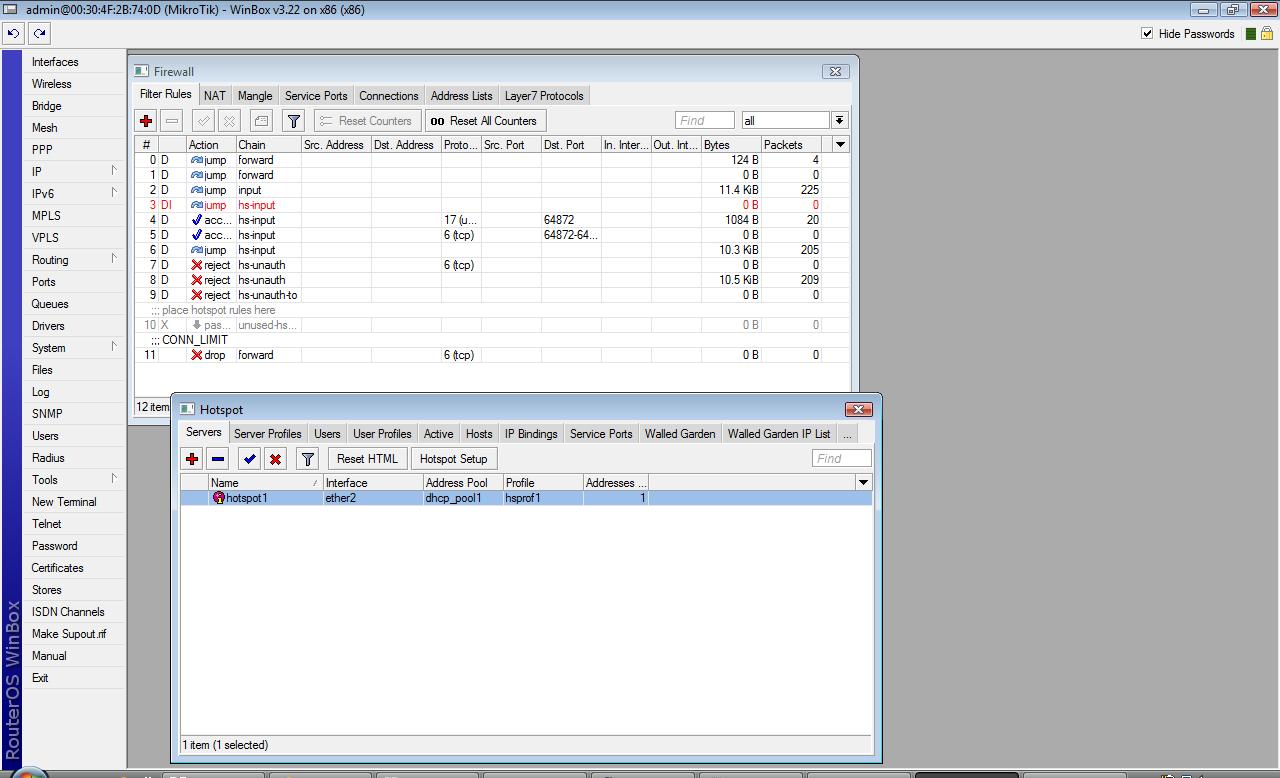Click the Comment icon in Firewall toolbar
The height and width of the screenshot is (778, 1280).
point(261,121)
